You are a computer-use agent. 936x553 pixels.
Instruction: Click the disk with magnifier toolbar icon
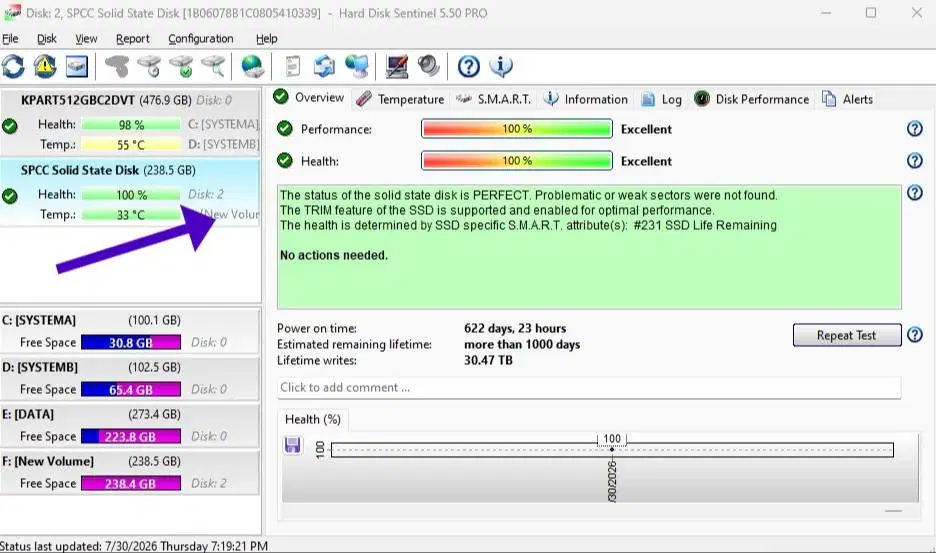click(x=213, y=66)
